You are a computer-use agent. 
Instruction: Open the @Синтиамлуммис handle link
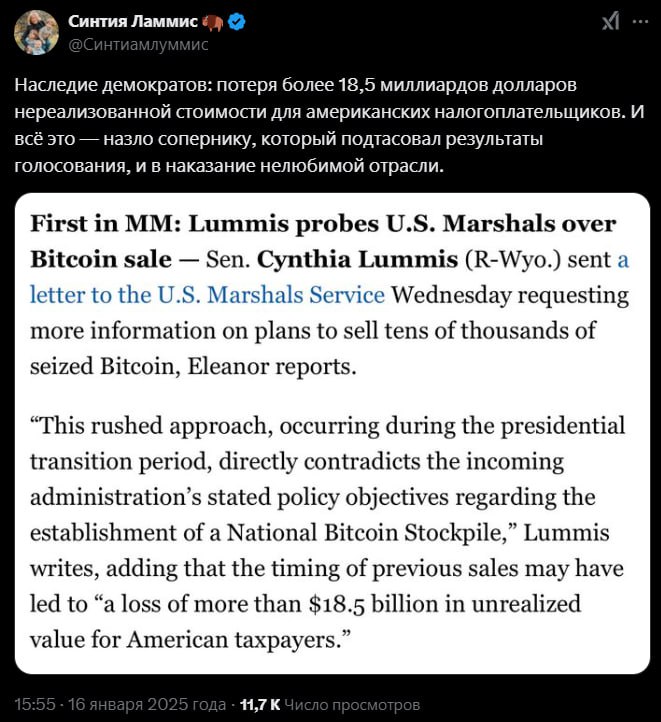pos(138,44)
